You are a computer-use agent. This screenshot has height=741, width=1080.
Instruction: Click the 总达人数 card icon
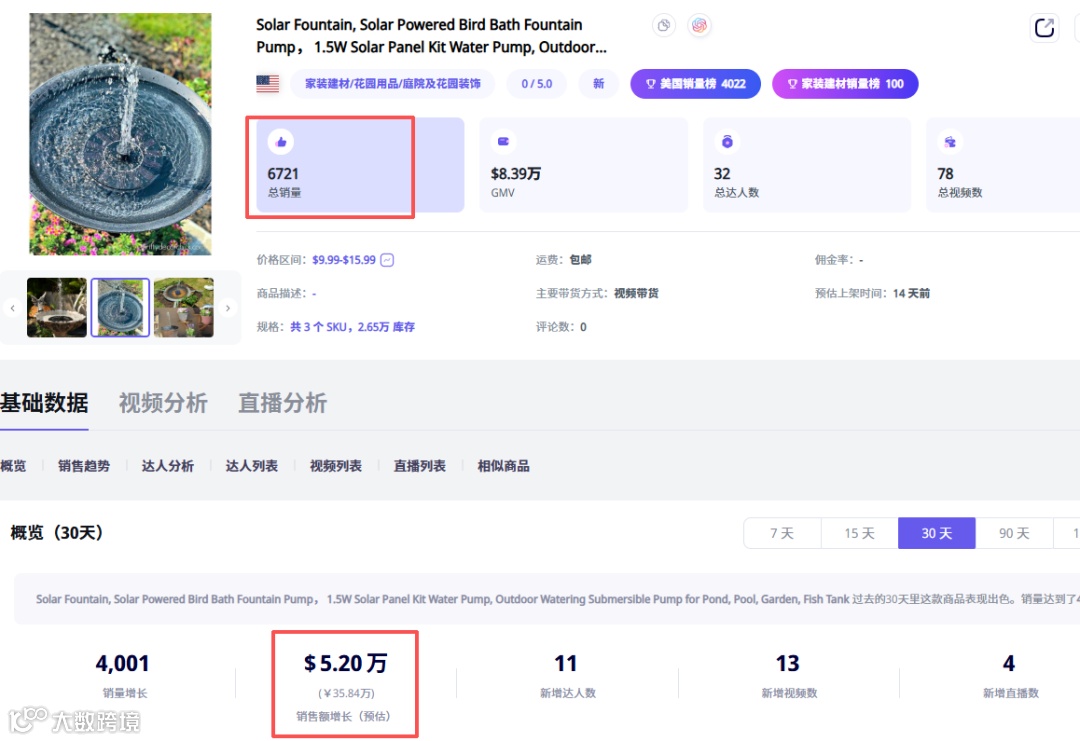tap(727, 142)
